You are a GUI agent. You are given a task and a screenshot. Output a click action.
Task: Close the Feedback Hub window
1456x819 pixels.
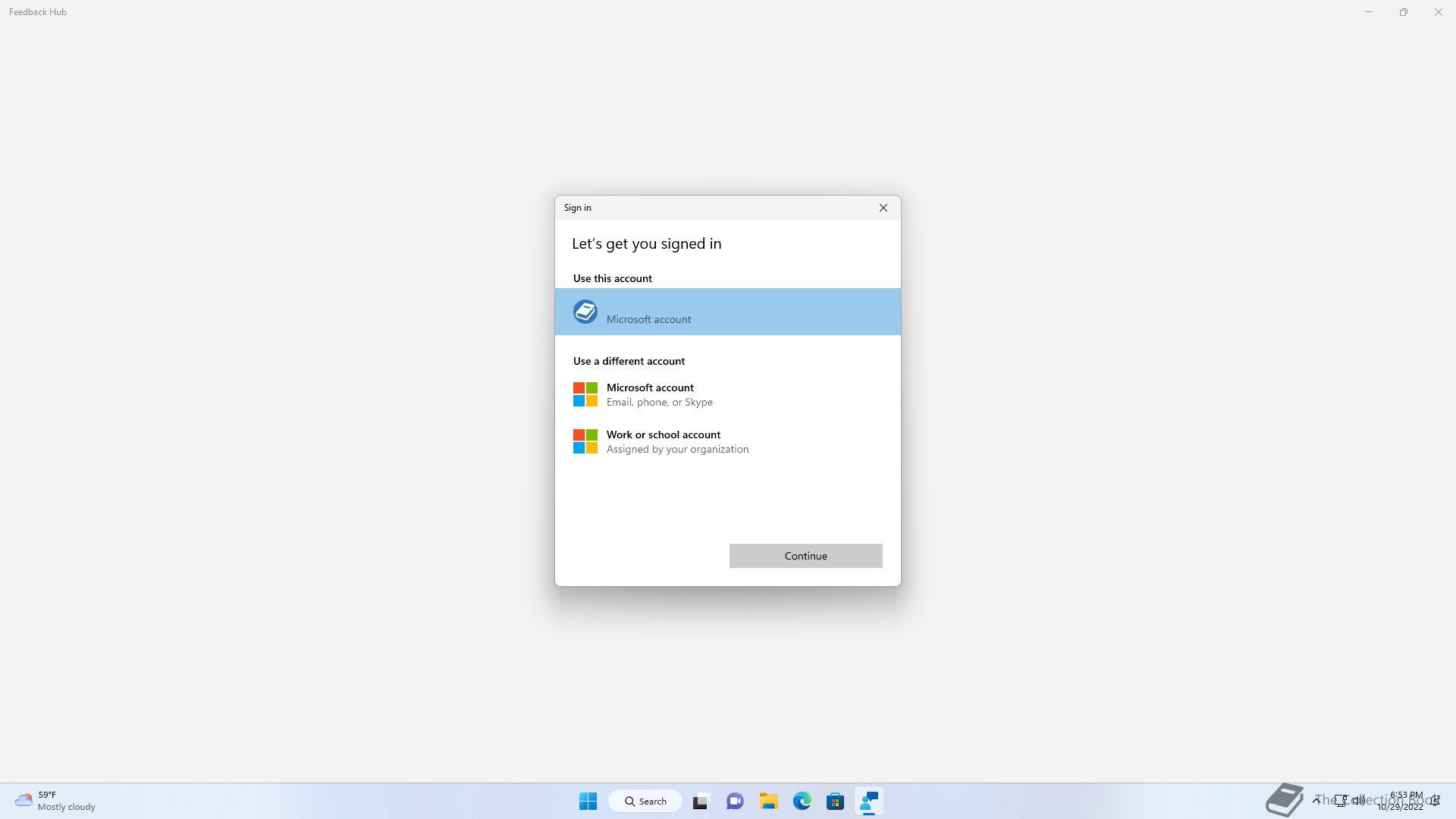tap(1439, 12)
